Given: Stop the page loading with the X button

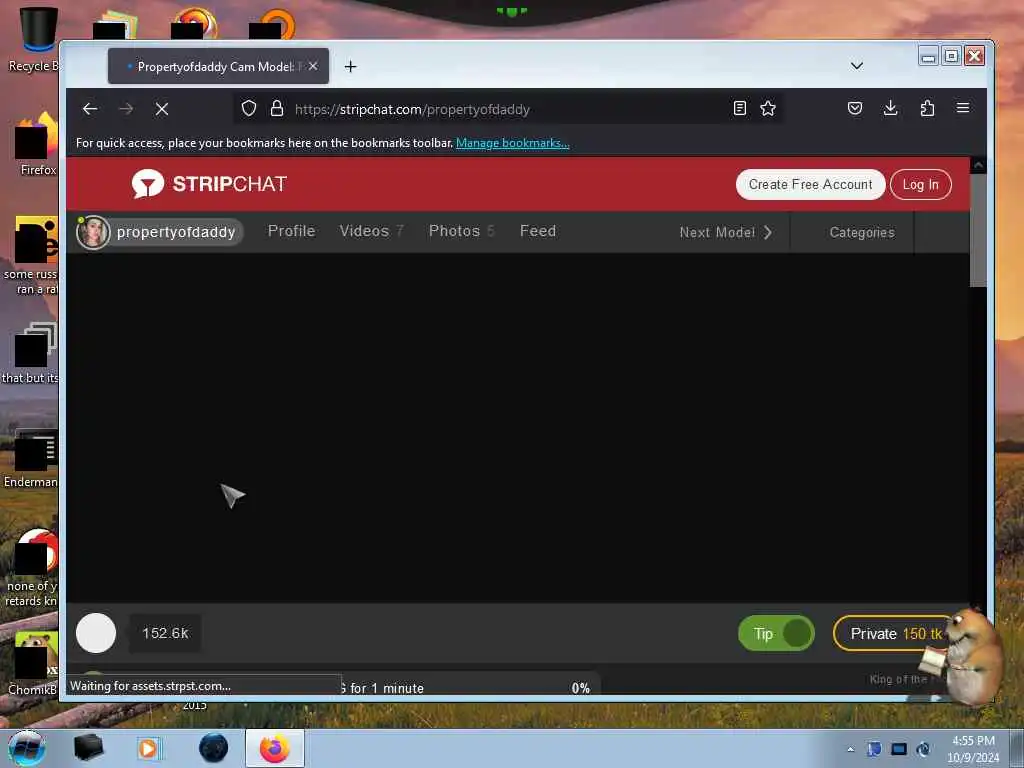Looking at the screenshot, I should 162,109.
